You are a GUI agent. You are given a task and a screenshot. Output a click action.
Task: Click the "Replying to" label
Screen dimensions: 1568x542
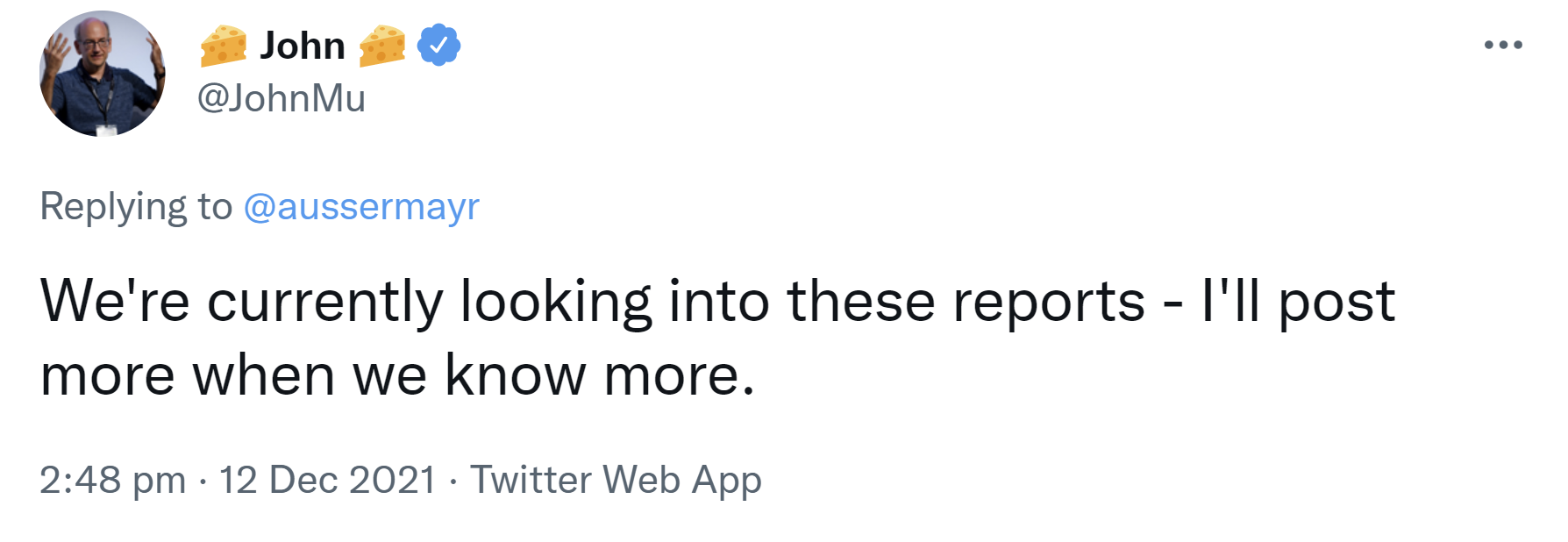tap(136, 207)
